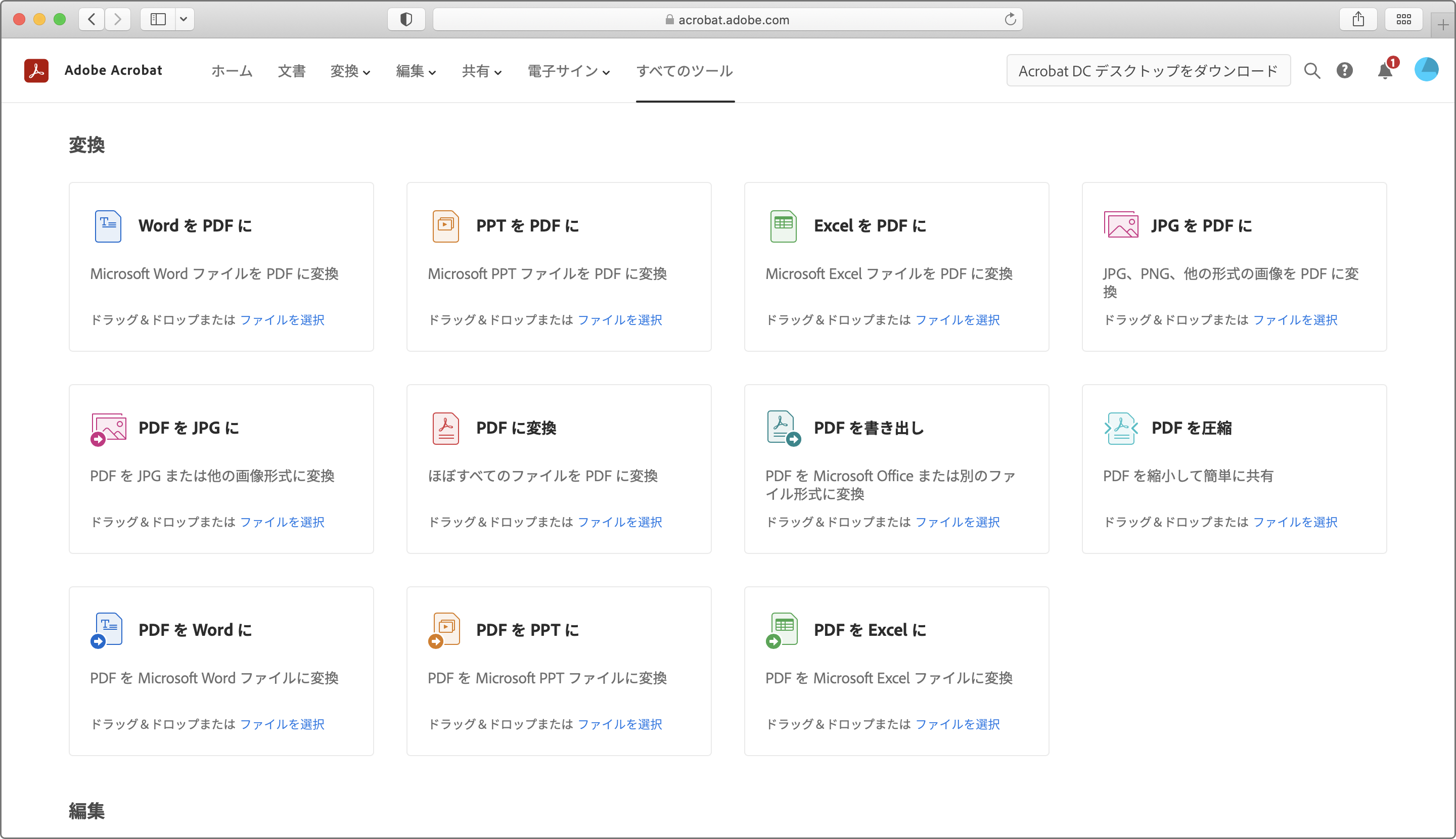Add a new Safari tab
This screenshot has height=839, width=1456.
[x=1443, y=25]
